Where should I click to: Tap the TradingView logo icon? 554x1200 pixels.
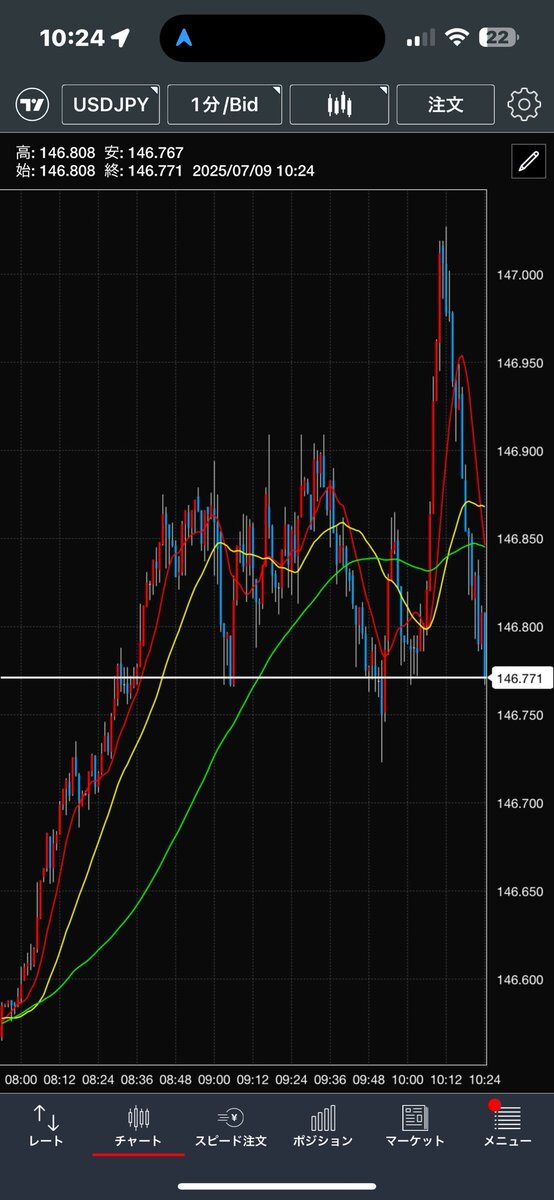(x=32, y=104)
